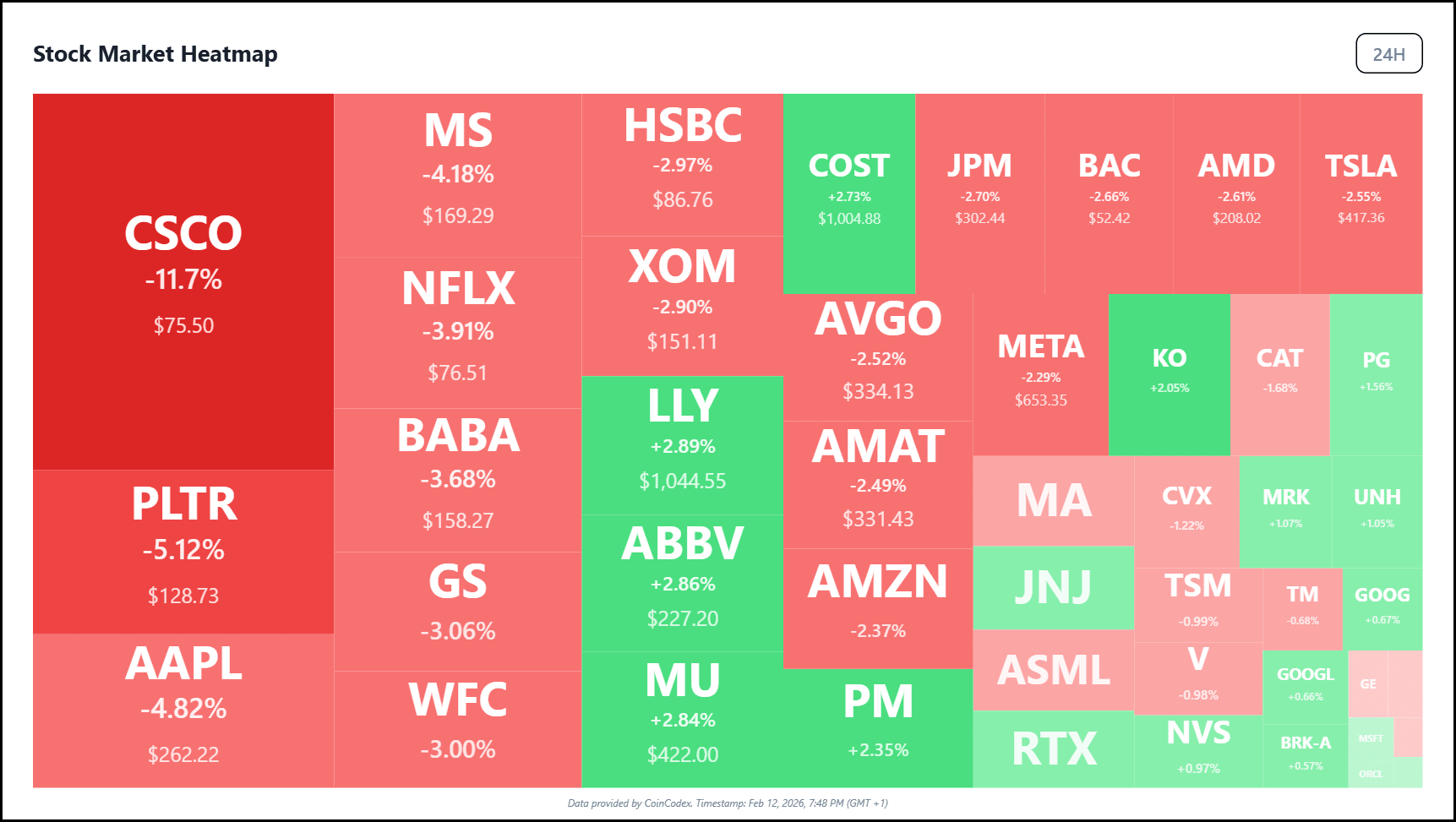Image resolution: width=1456 pixels, height=822 pixels.
Task: Select the JNJ green tile
Action: 1053,587
